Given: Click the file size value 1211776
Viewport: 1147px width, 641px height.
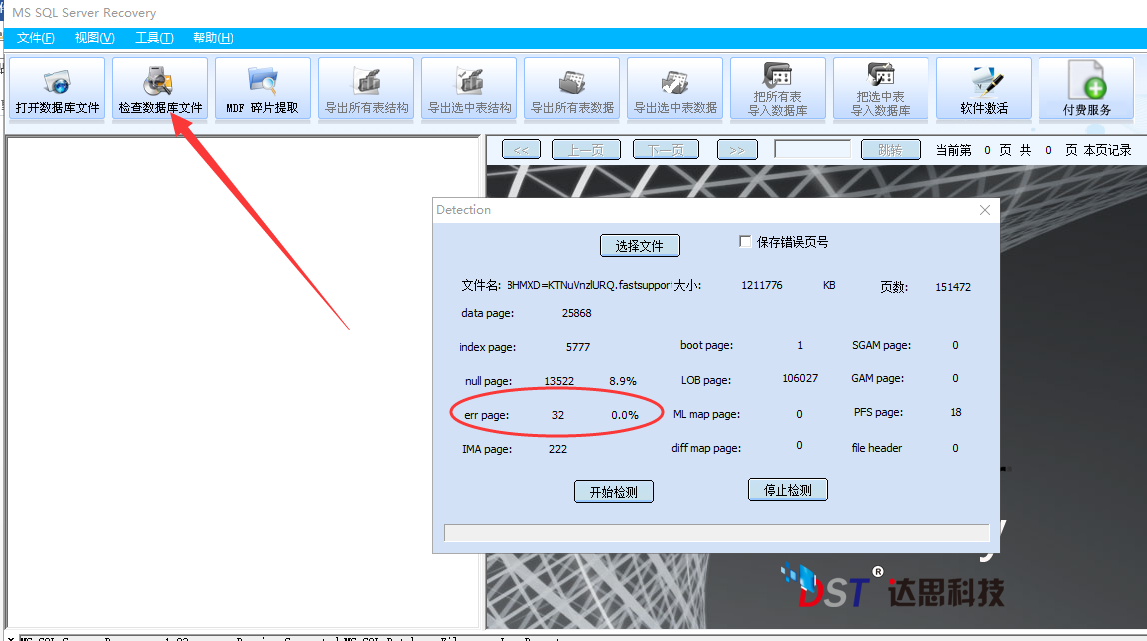Looking at the screenshot, I should click(x=761, y=285).
